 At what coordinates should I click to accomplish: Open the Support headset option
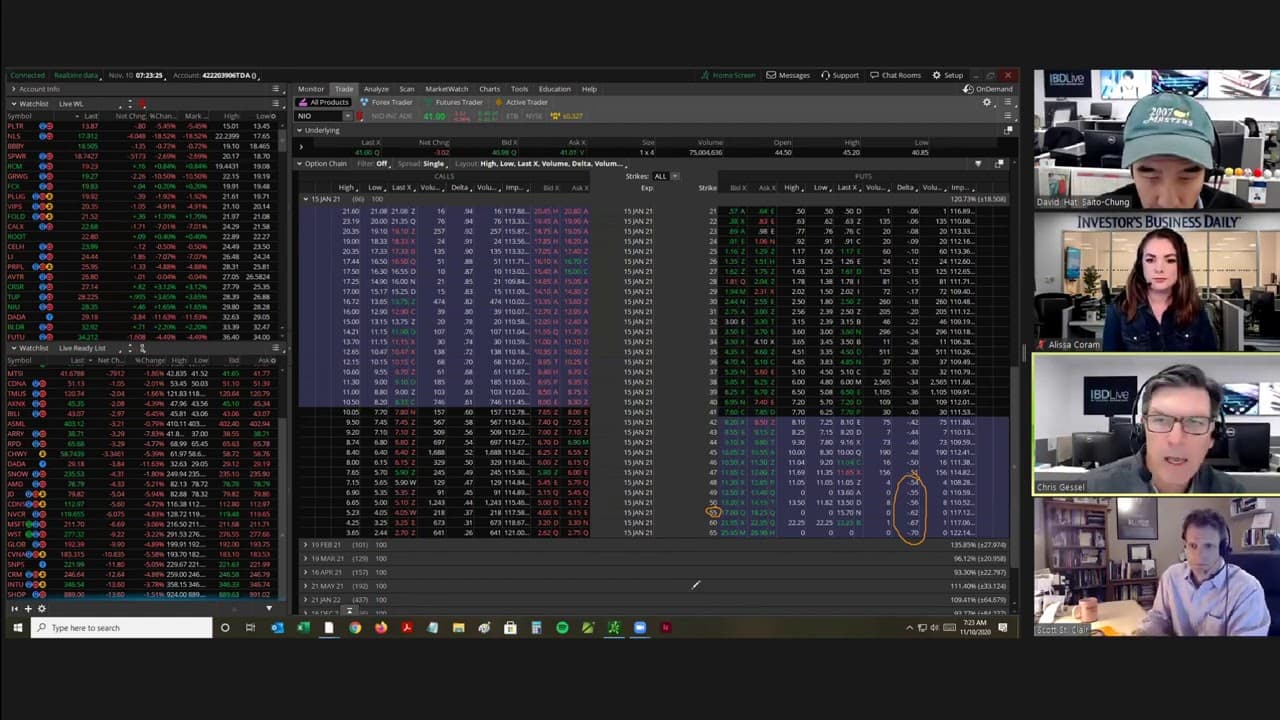pos(840,75)
